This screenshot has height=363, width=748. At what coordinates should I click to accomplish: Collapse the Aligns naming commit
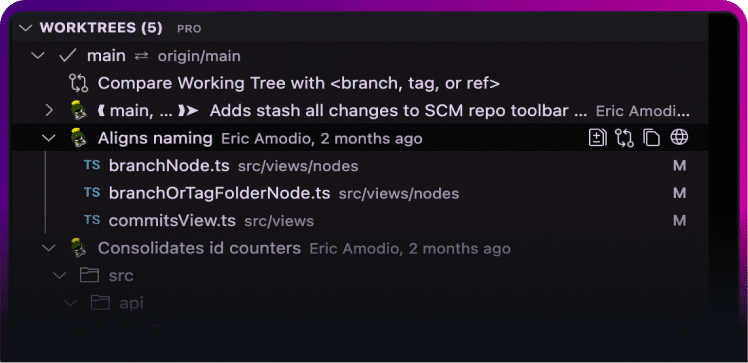[49, 138]
